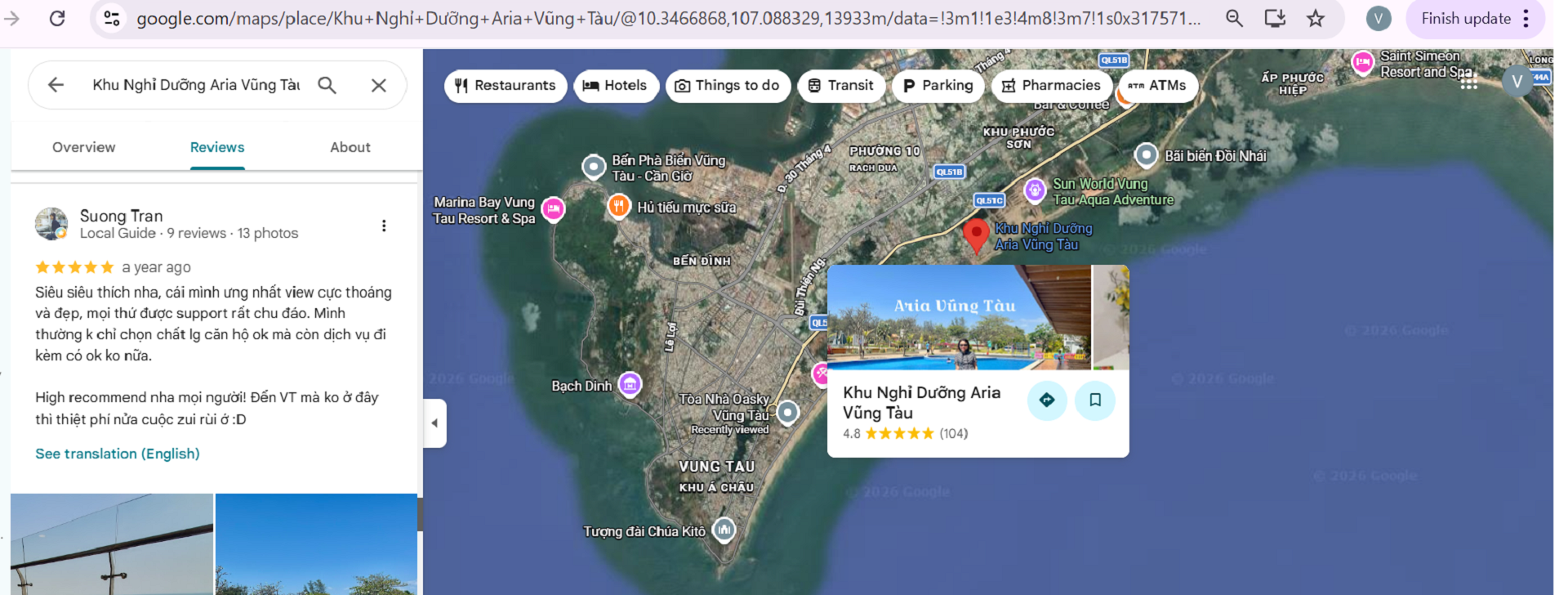
Task: Click the Hủ tiếu mực sữa restaurant pin
Action: (619, 206)
